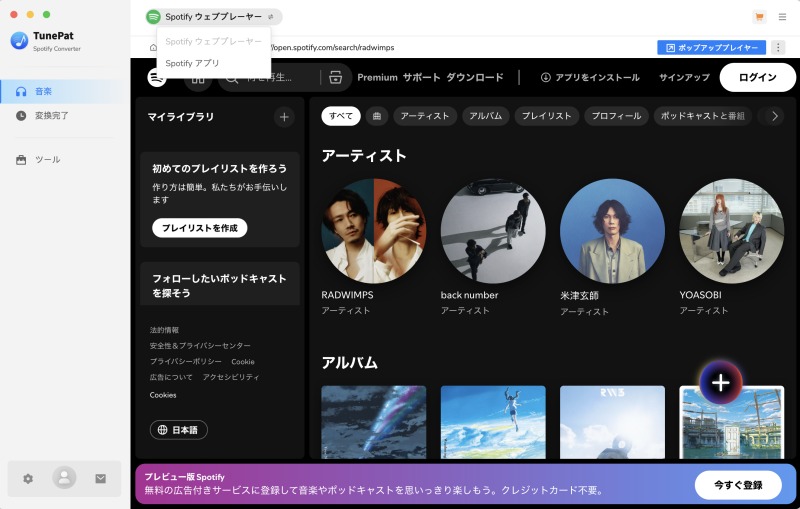800x509 pixels.
Task: Open the first album cover with comet
Action: (x=374, y=422)
